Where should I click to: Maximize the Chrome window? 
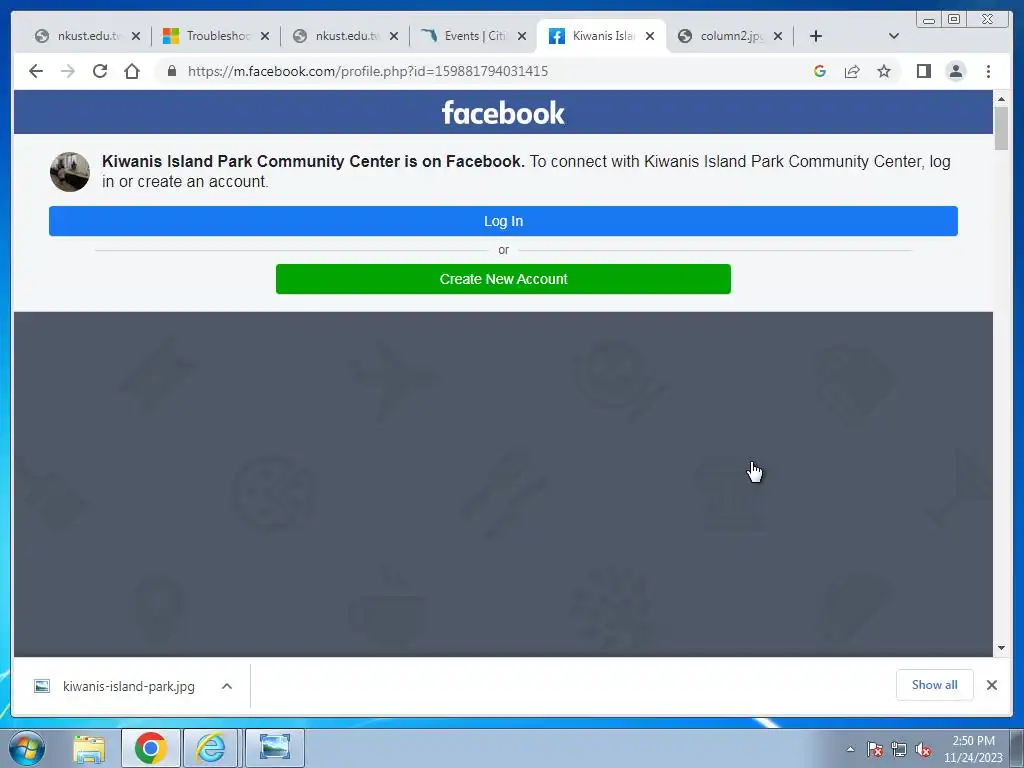(x=954, y=19)
